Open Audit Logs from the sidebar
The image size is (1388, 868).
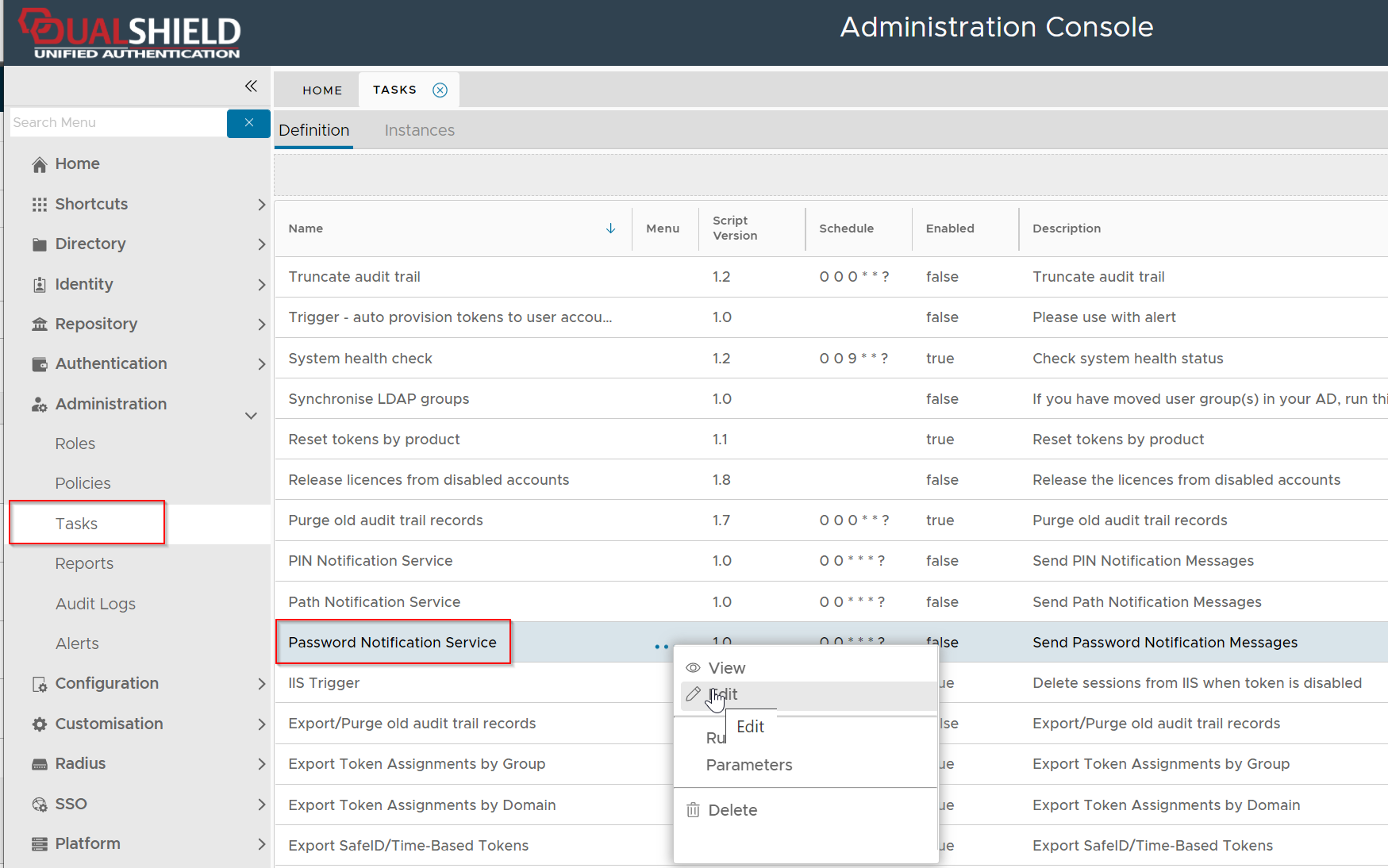tap(95, 603)
